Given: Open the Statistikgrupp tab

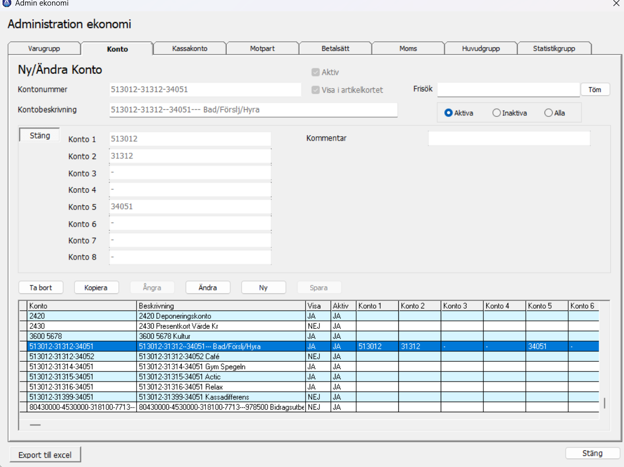Looking at the screenshot, I should pos(554,49).
